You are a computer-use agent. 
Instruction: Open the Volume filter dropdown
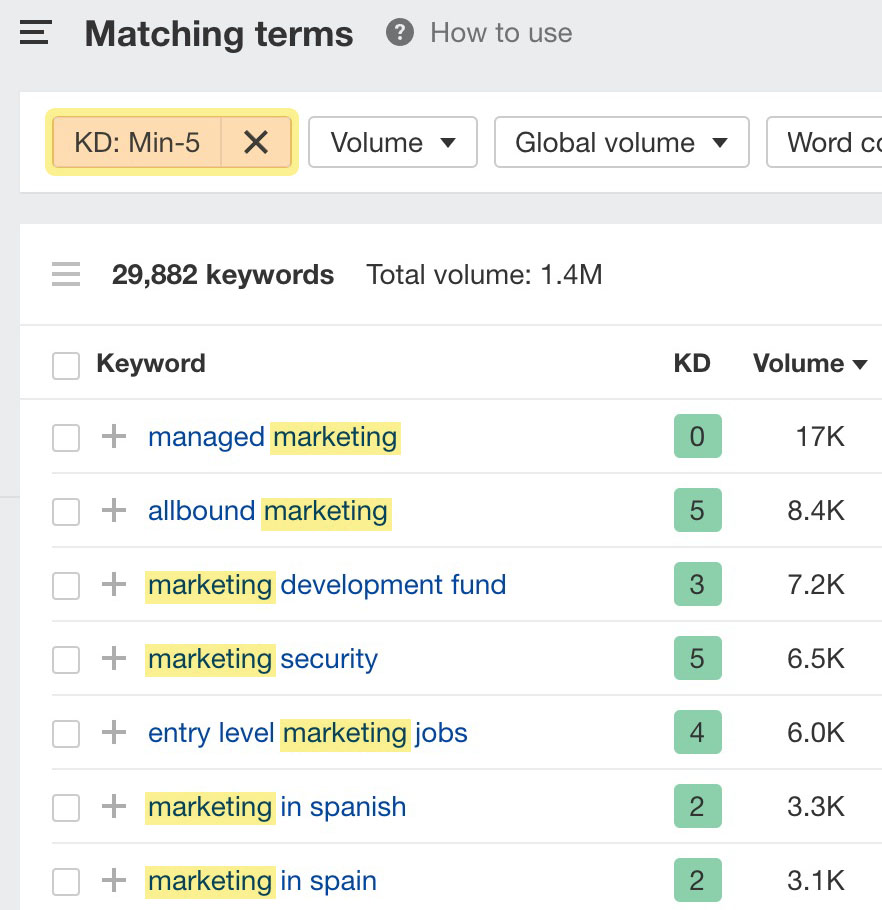pos(392,143)
